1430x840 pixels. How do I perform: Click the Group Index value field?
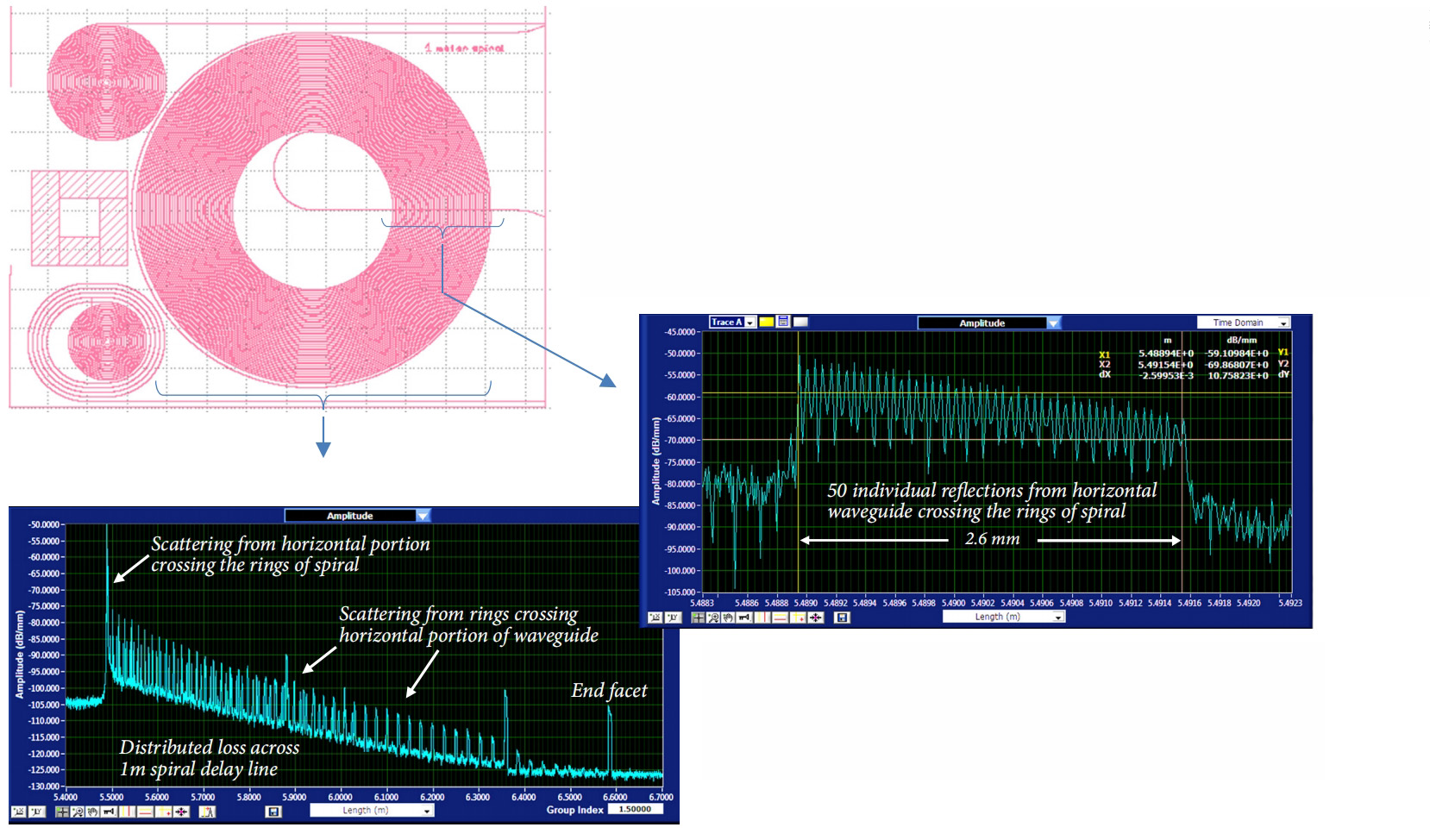tap(635, 810)
